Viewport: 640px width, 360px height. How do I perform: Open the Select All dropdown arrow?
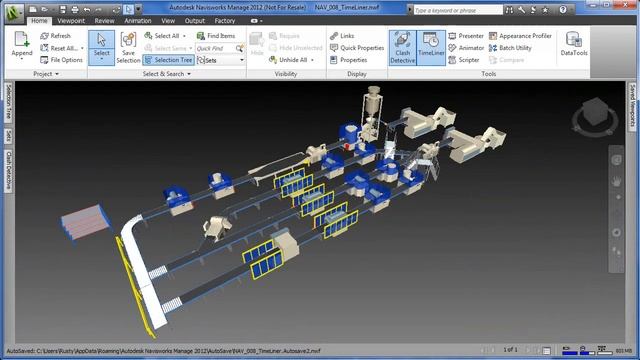[x=184, y=36]
